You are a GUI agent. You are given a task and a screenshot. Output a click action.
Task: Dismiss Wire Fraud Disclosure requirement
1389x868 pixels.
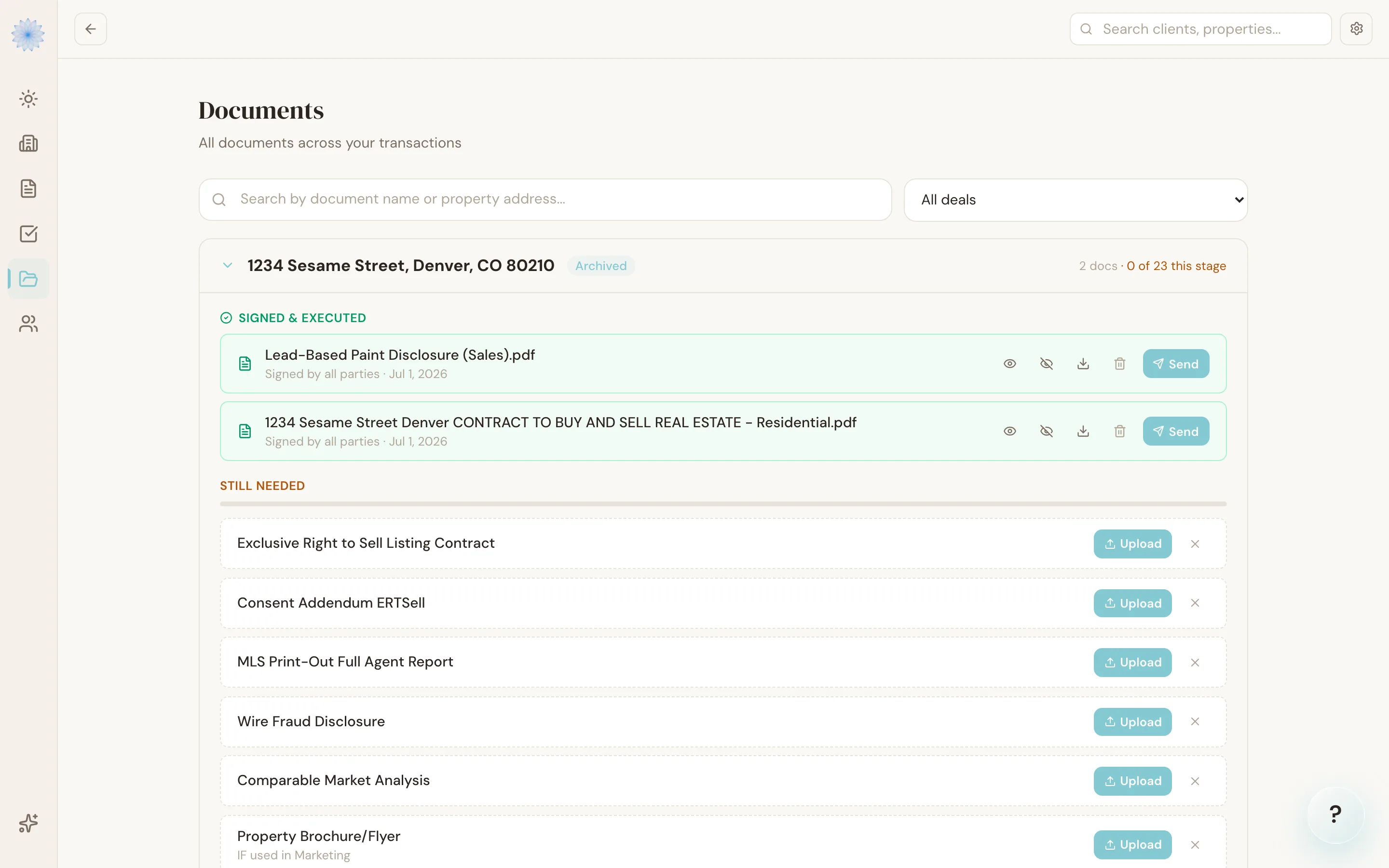pyautogui.click(x=1195, y=721)
